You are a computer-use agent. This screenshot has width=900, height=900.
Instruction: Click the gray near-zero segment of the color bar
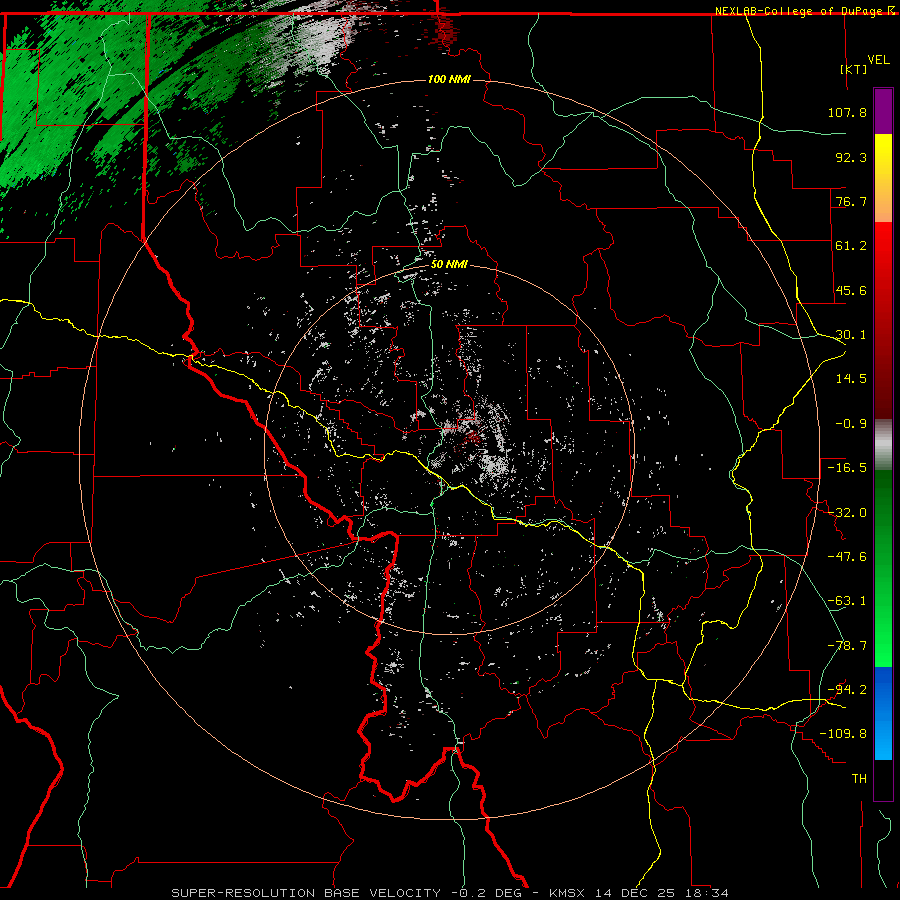click(883, 445)
